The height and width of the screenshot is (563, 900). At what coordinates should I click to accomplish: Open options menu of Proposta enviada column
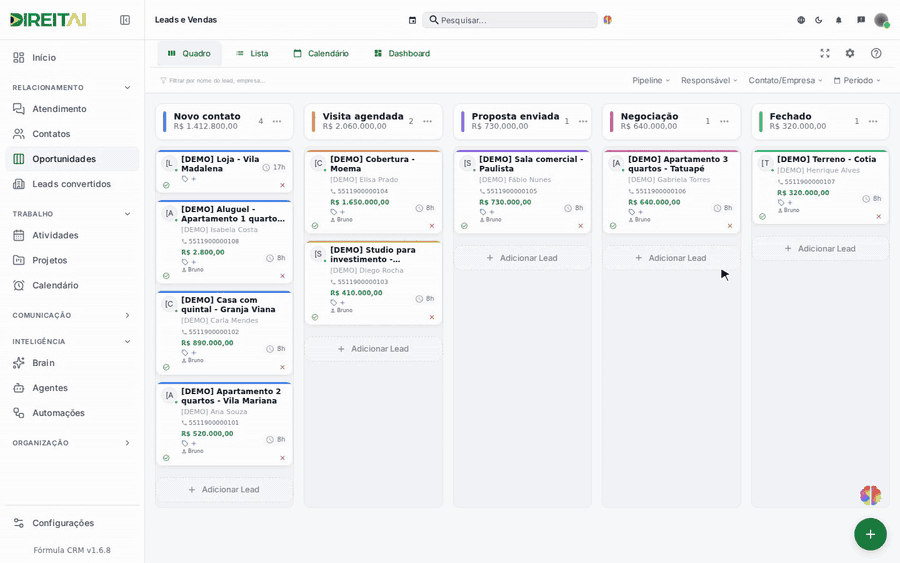click(583, 122)
